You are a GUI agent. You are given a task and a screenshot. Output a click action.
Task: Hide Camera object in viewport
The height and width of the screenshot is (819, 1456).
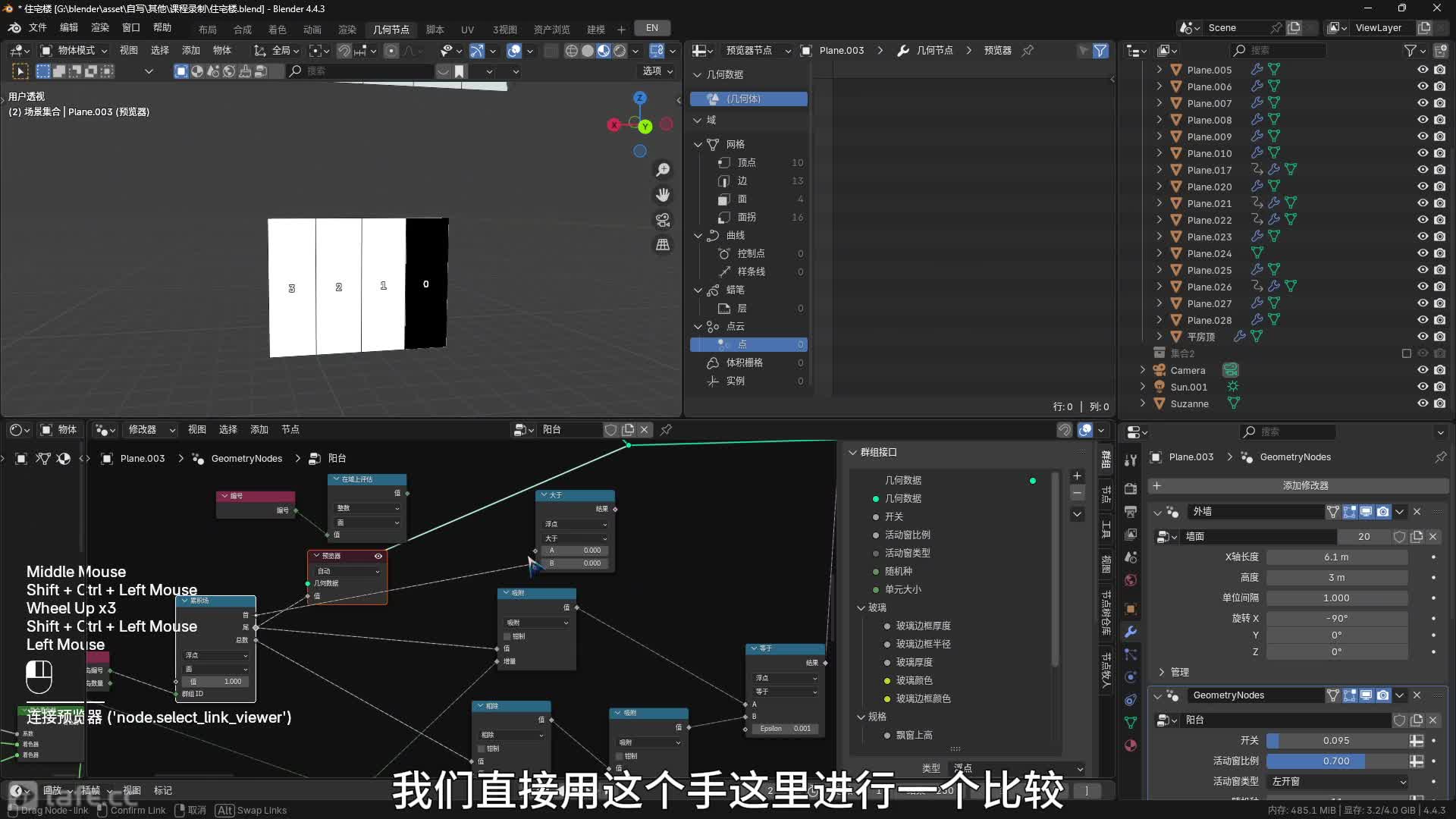(x=1423, y=370)
